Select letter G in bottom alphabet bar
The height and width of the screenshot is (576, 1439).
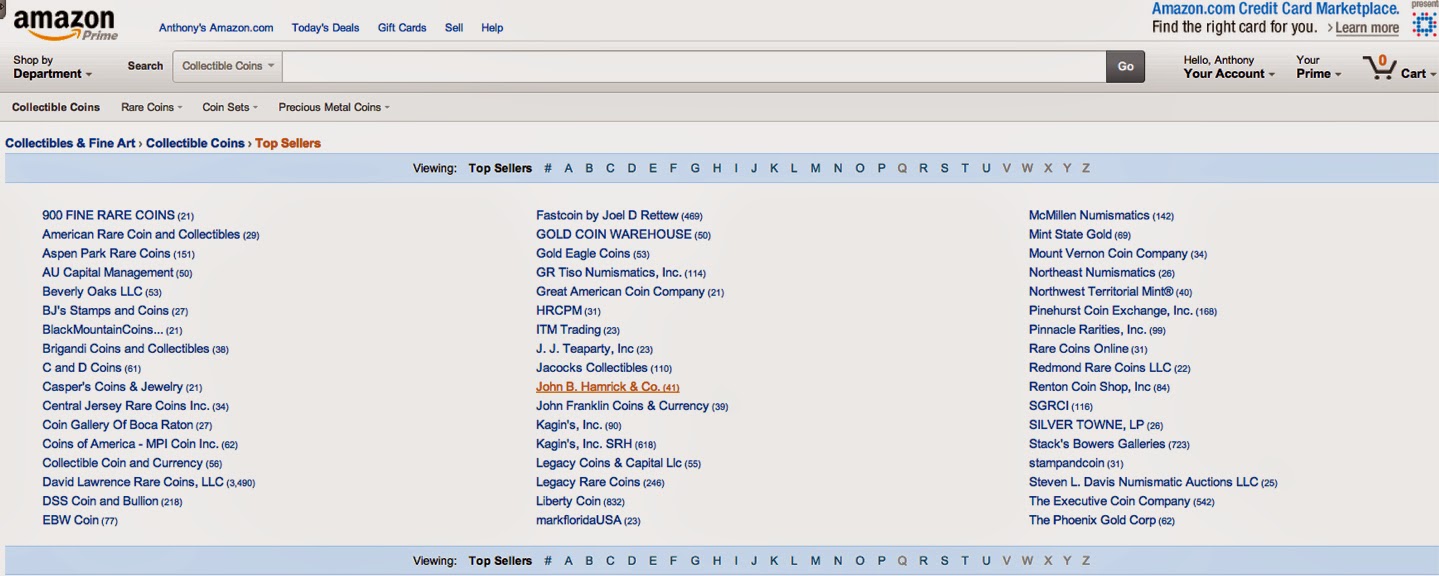click(x=695, y=561)
